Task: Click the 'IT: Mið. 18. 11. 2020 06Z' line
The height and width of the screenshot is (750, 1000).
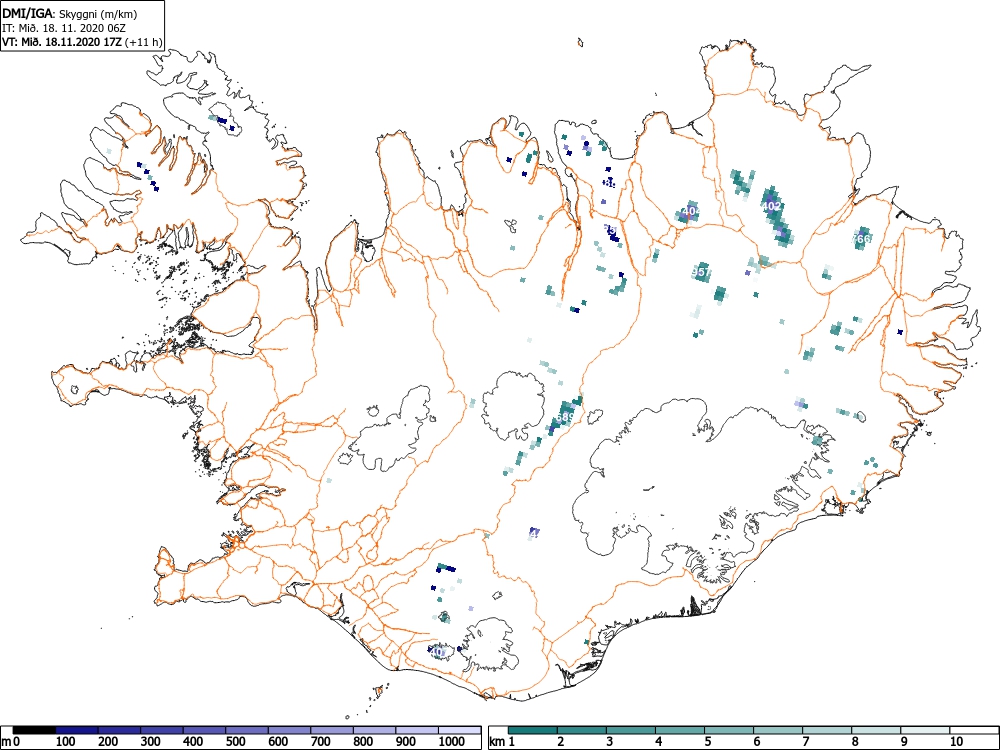Action: (63, 28)
